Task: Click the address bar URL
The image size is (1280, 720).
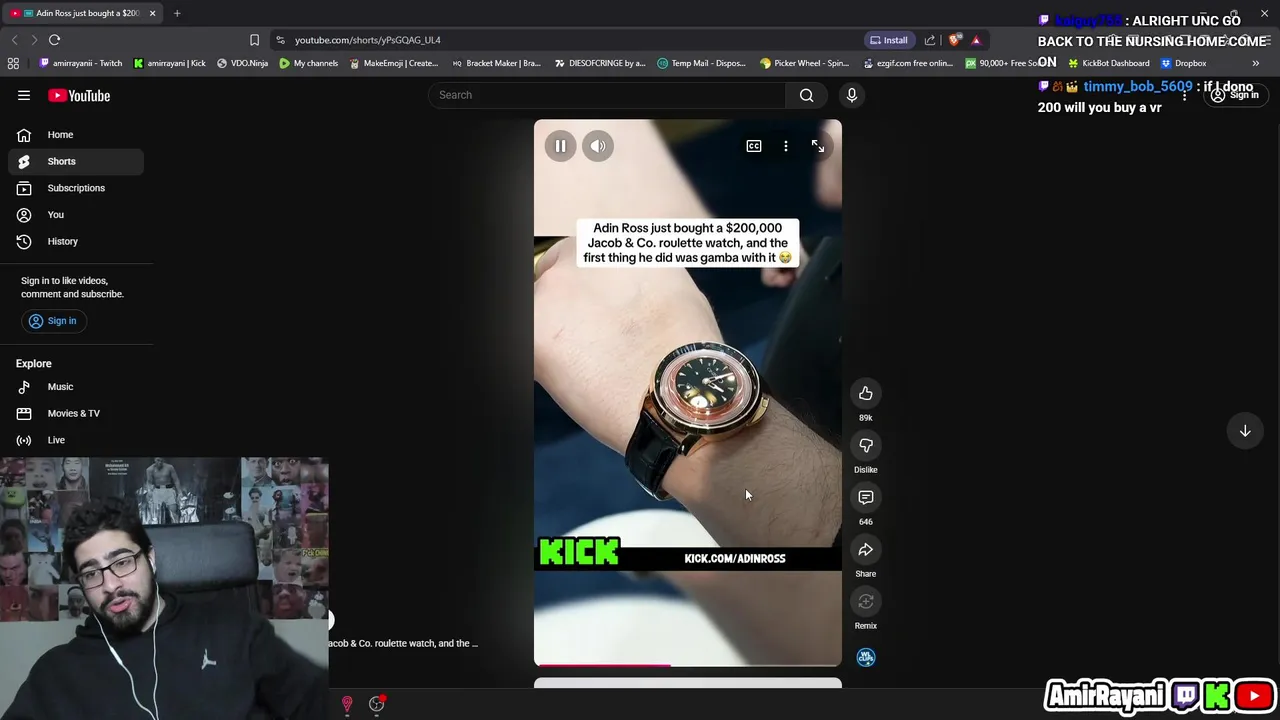Action: coord(367,40)
